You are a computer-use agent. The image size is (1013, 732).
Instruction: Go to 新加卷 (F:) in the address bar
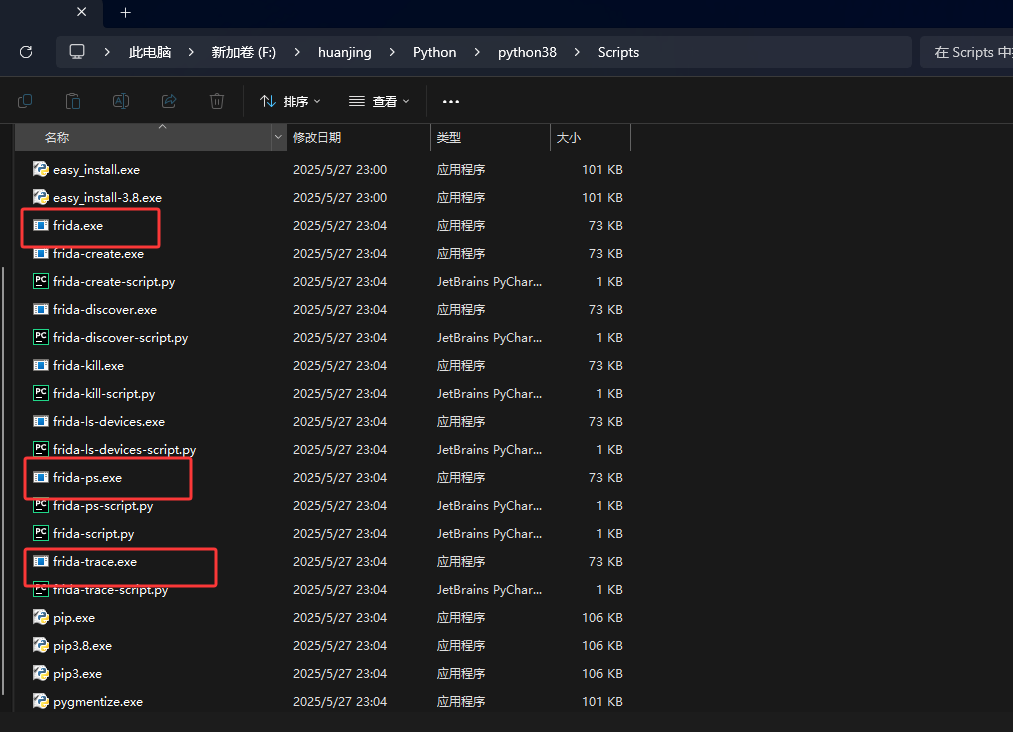point(244,52)
